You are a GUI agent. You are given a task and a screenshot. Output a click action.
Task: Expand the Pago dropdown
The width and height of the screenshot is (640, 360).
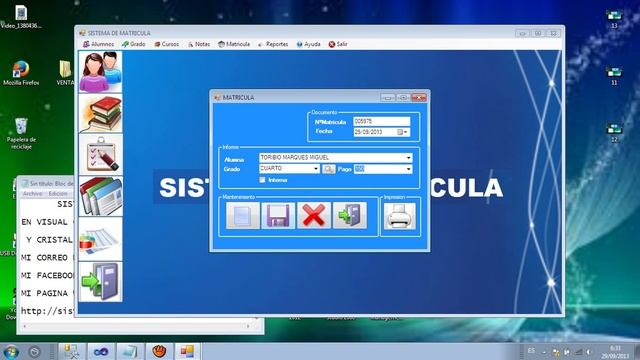coord(408,169)
